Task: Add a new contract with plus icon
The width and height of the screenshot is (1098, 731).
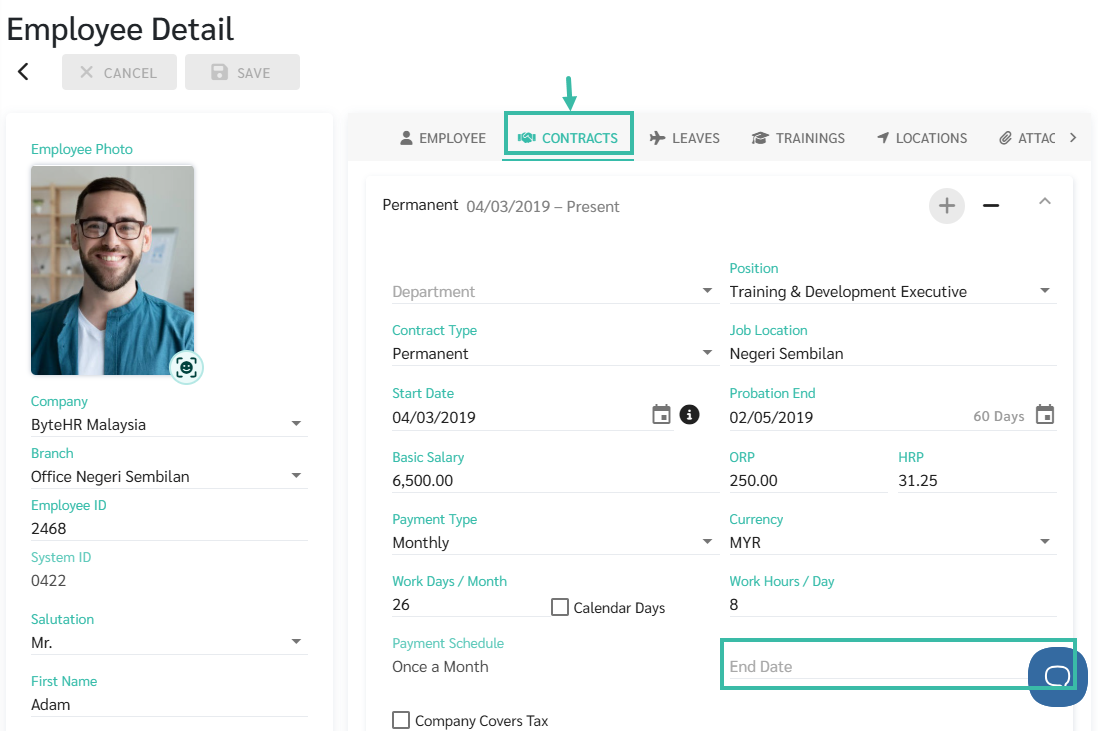Action: point(947,206)
